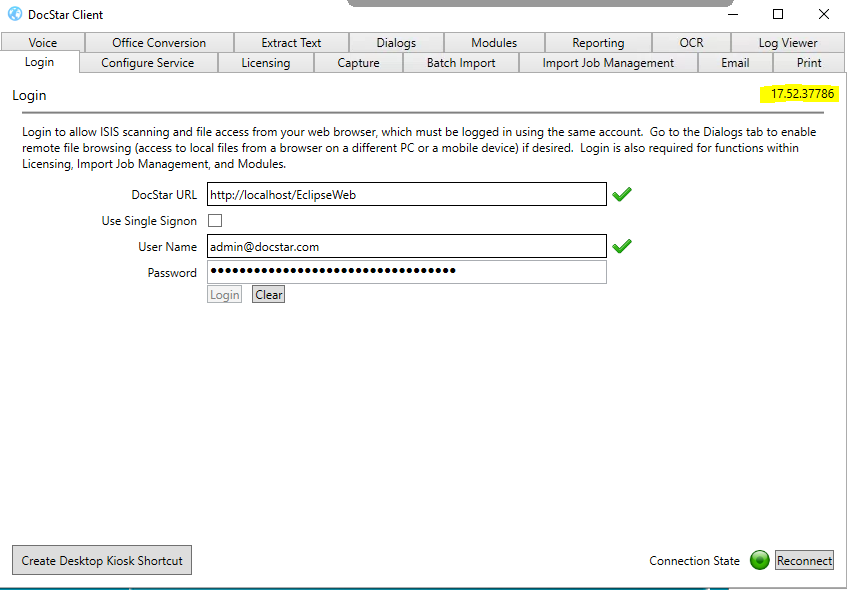Open the Office Conversion tab

(x=159, y=43)
